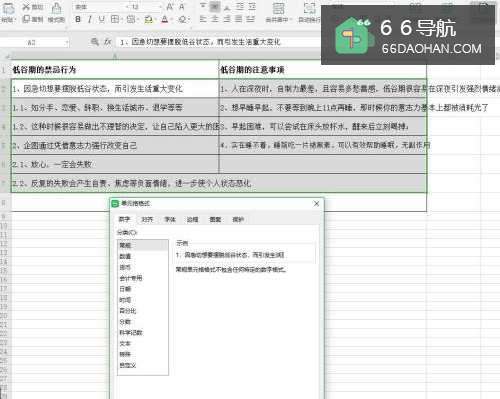Click the Cut scissors icon
The height and width of the screenshot is (399, 500).
[26, 7]
